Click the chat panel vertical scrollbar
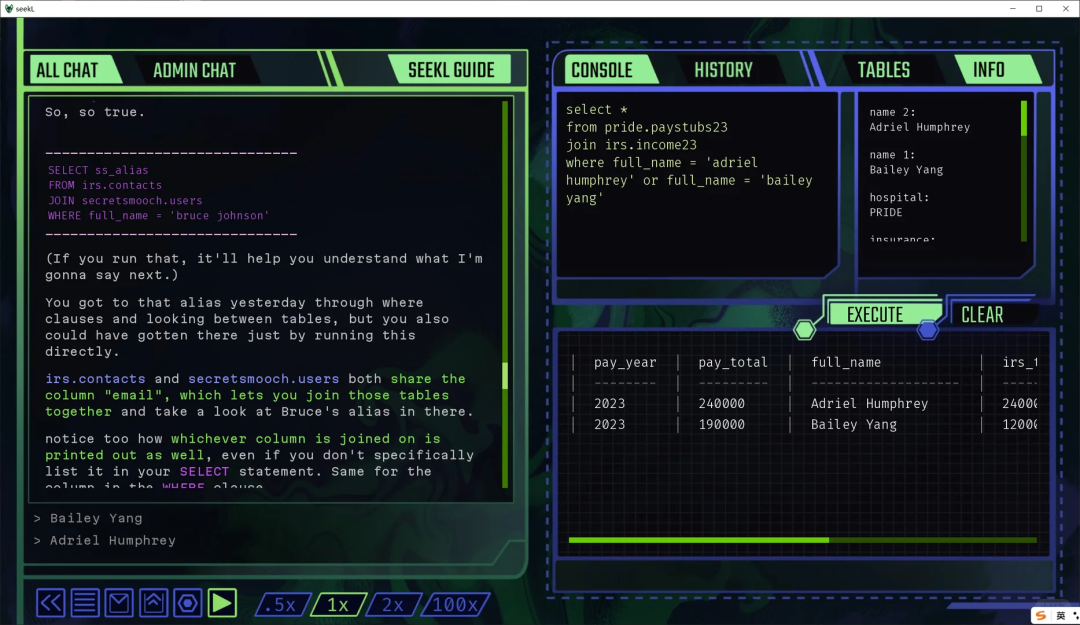Screen dimensions: 1080x625 point(505,294)
